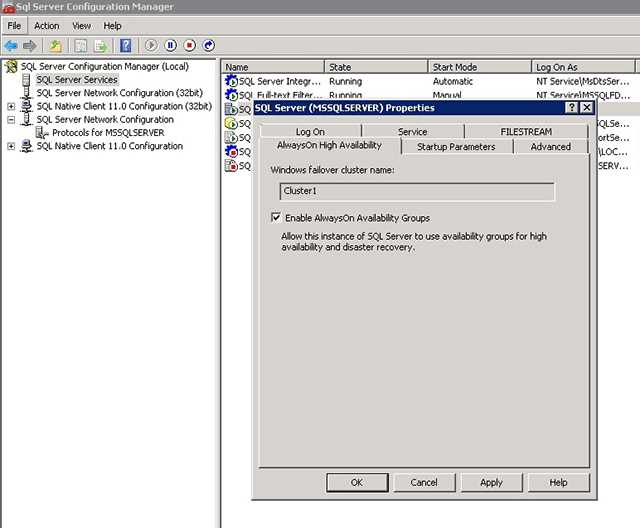The height and width of the screenshot is (528, 640).
Task: Click the Cancel button
Action: [x=424, y=482]
